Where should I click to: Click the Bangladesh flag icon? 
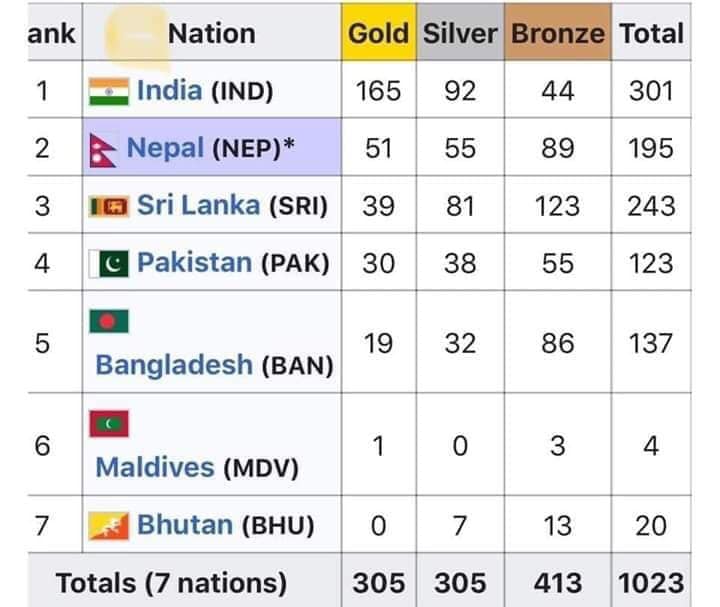[109, 321]
